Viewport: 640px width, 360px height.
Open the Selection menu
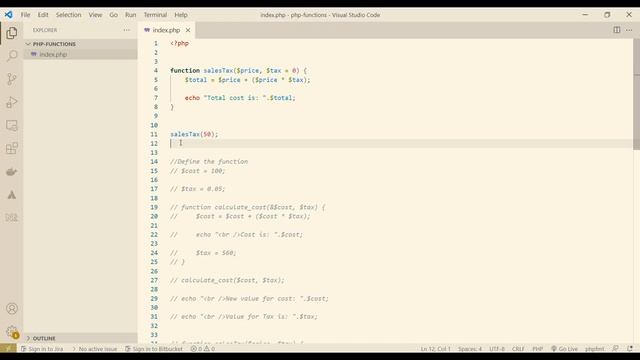pyautogui.click(x=69, y=15)
